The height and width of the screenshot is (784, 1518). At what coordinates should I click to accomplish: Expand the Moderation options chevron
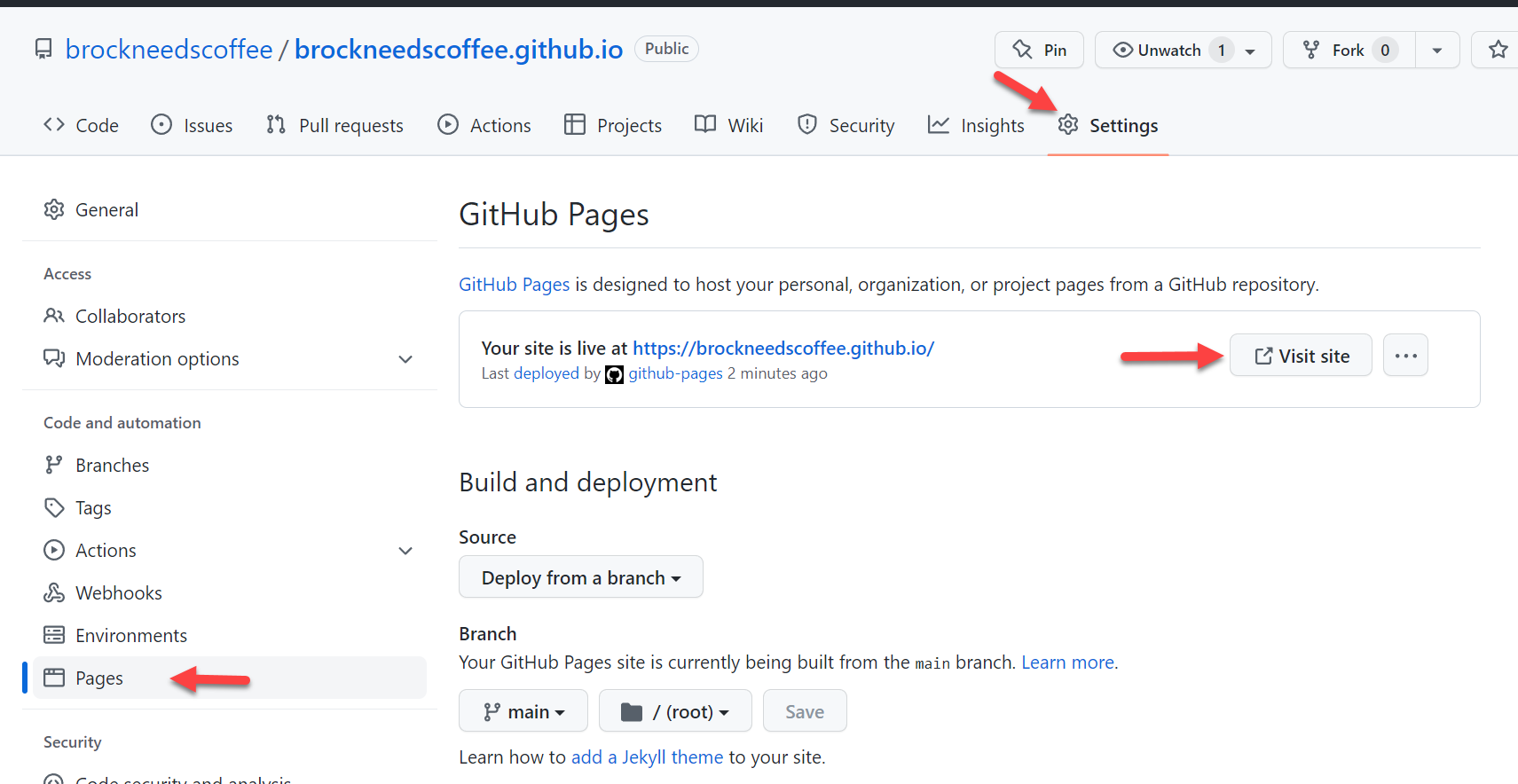click(x=405, y=359)
